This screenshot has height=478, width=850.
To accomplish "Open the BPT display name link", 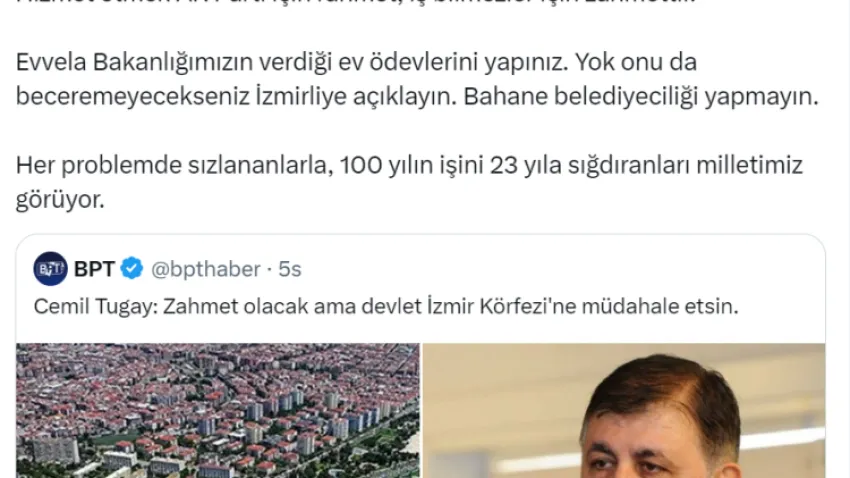I will point(94,269).
